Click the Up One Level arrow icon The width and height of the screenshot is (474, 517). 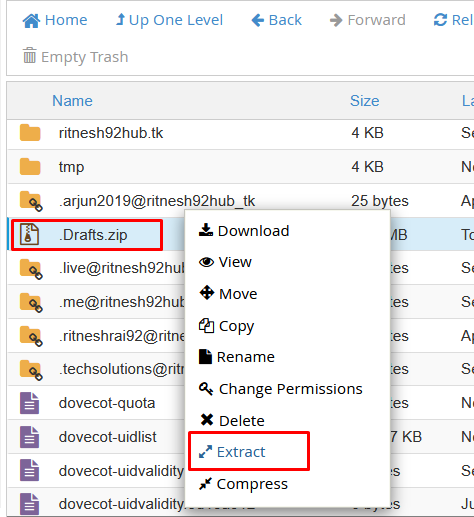point(120,19)
